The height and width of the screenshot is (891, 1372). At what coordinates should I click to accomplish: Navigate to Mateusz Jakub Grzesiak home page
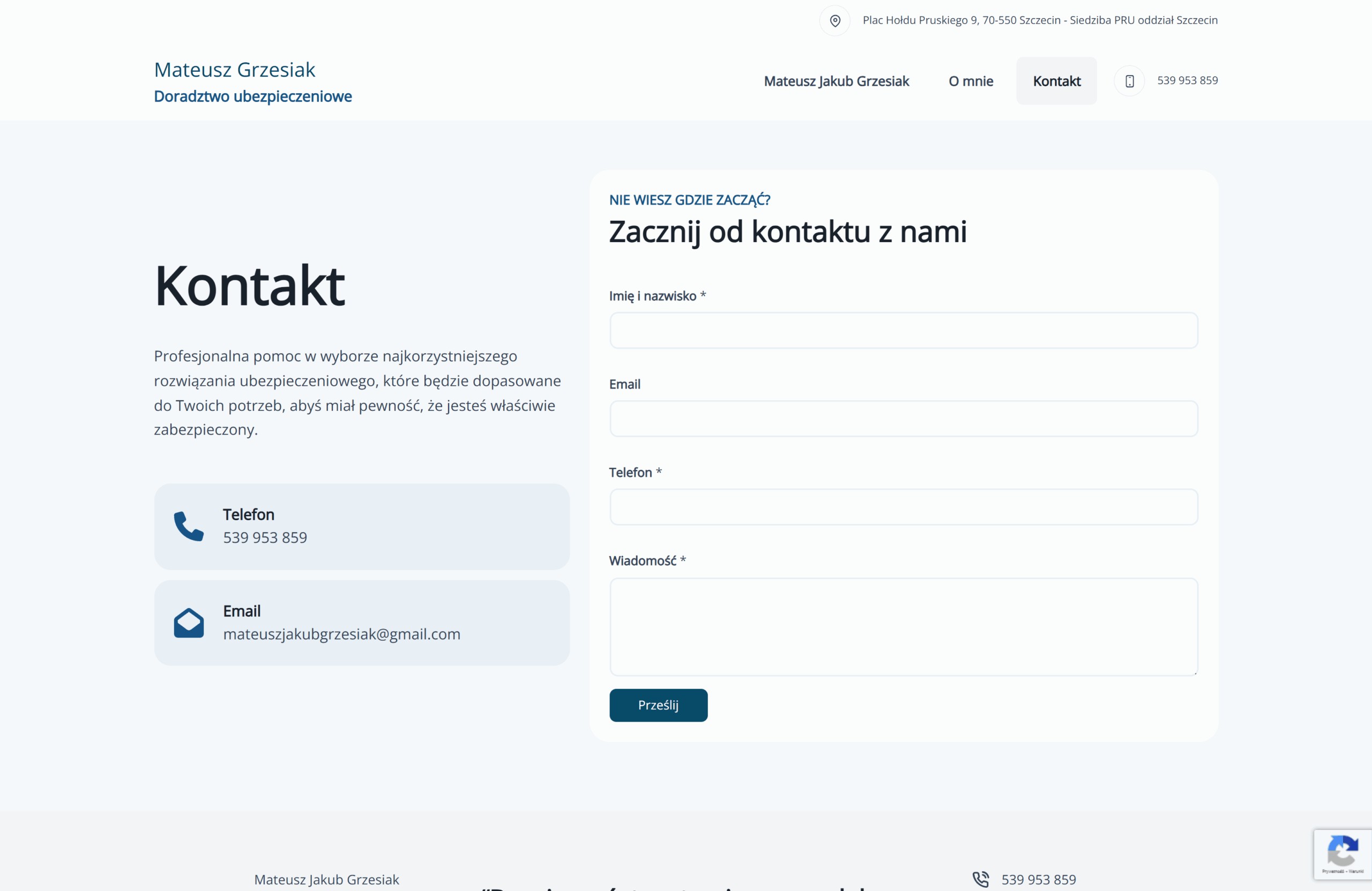point(837,81)
